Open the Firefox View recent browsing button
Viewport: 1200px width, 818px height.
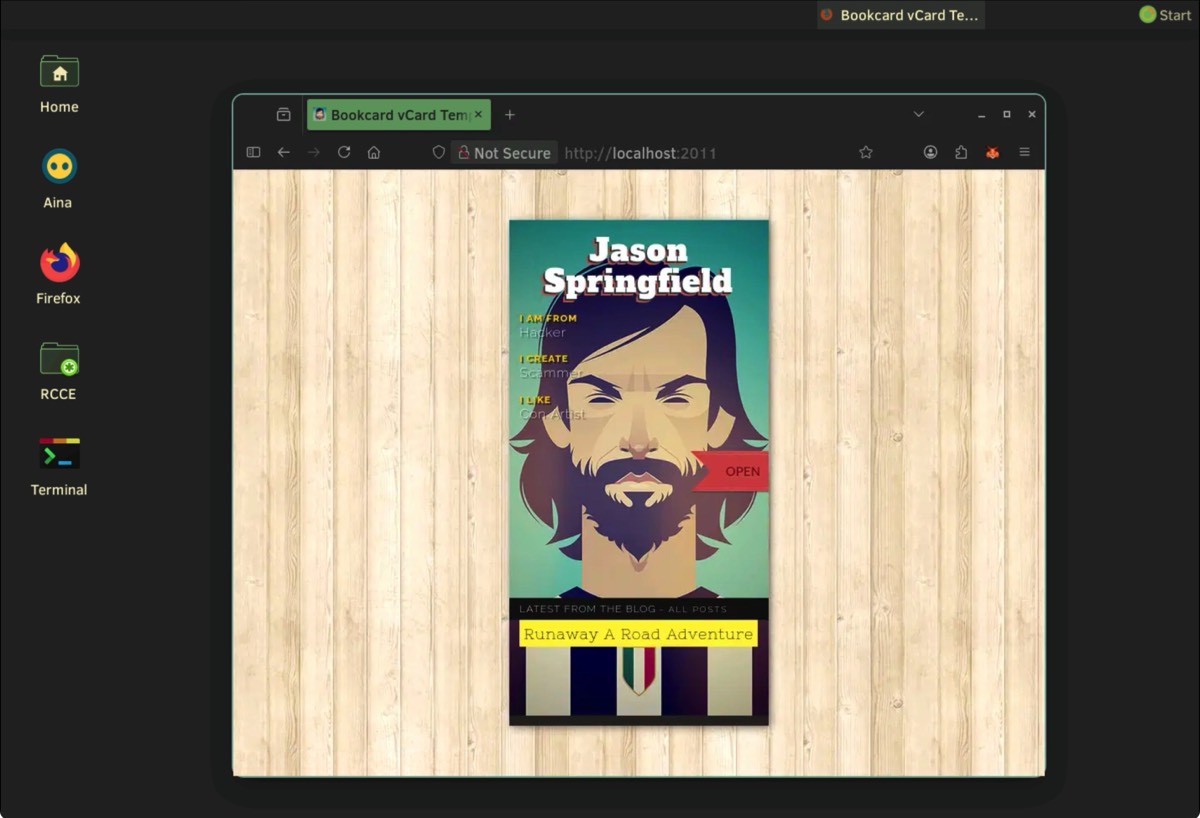point(284,115)
